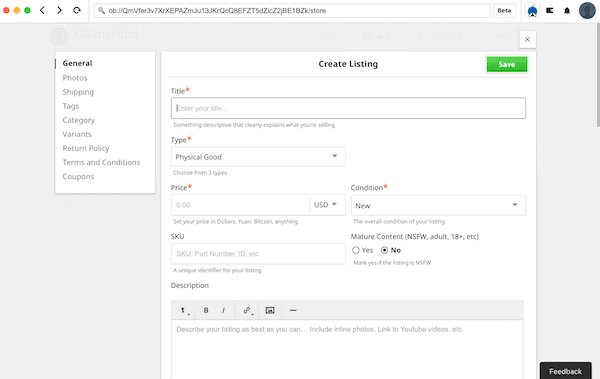Switch to the Variants section
This screenshot has height=379, width=600.
coord(77,134)
